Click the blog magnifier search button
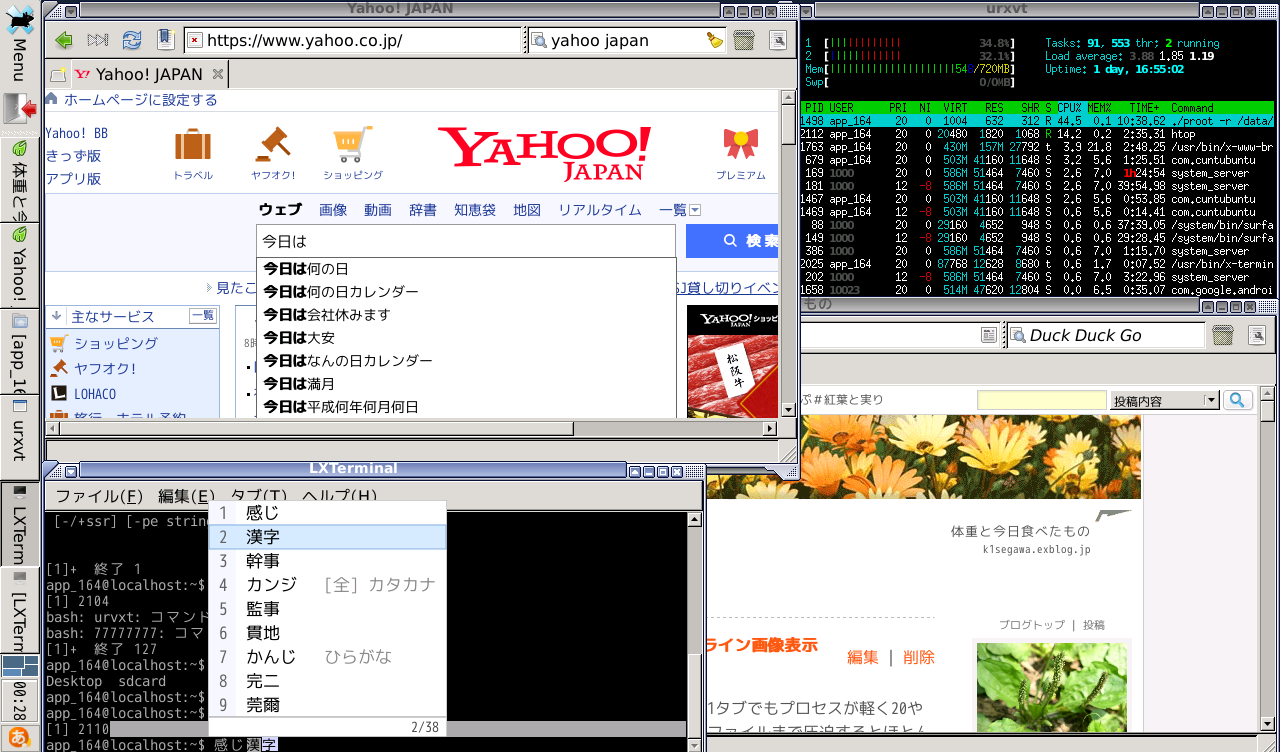1280x752 pixels. (x=1238, y=400)
